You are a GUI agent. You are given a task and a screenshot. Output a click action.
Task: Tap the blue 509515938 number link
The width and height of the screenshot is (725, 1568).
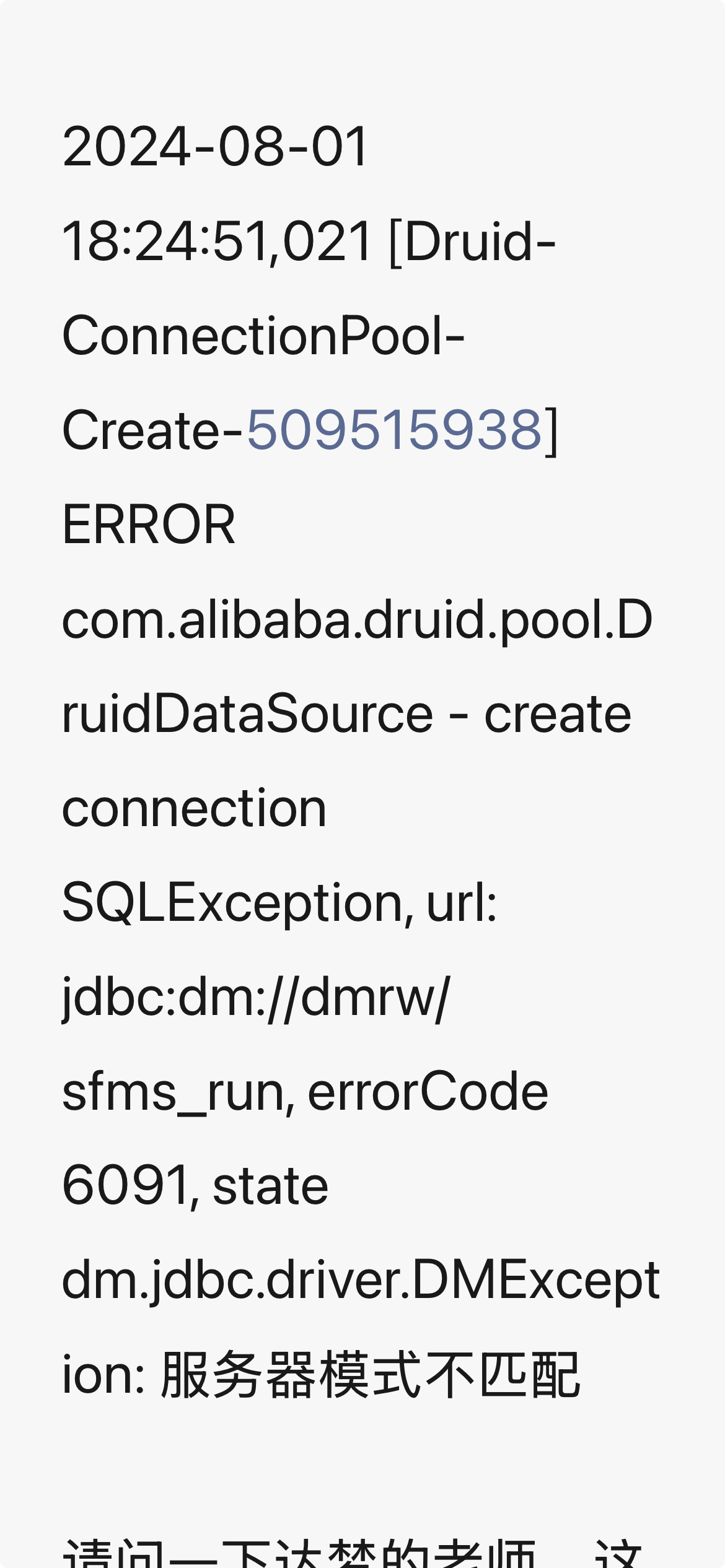395,430
